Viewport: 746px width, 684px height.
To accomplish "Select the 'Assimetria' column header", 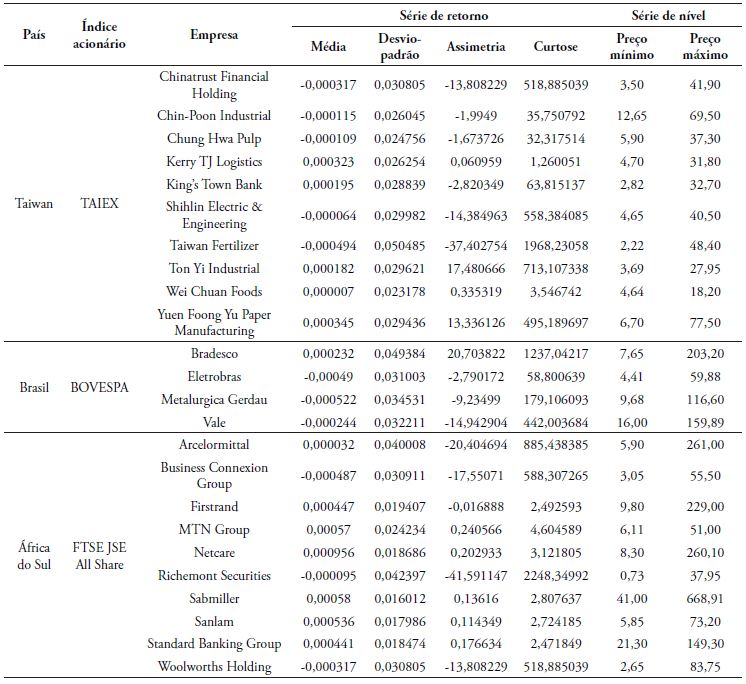I will pyautogui.click(x=475, y=47).
